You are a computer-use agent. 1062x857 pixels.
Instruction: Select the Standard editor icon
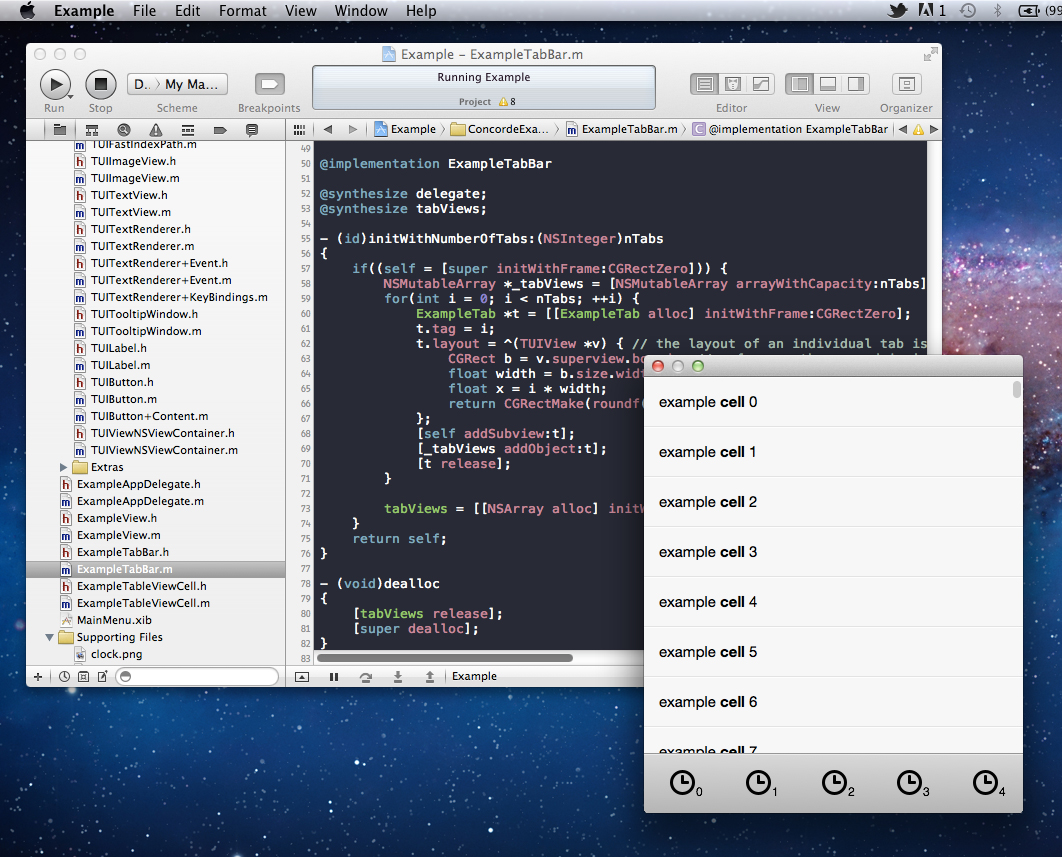(x=704, y=84)
